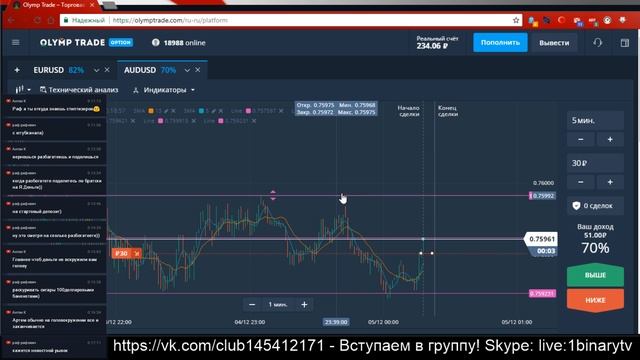Expand the AUDUSD tab dropdown chevron

(x=187, y=70)
